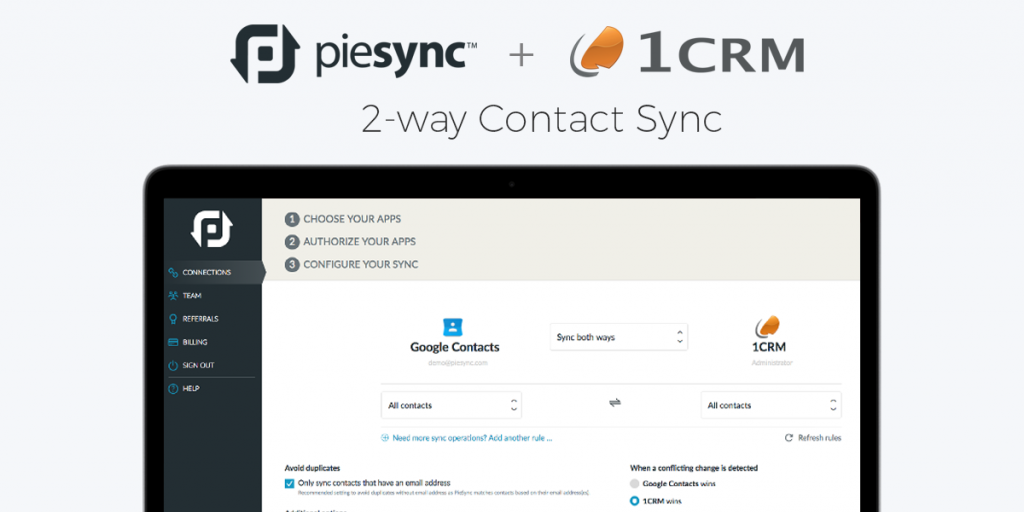The height and width of the screenshot is (512, 1024).
Task: Click the Refresh rules button
Action: 812,438
